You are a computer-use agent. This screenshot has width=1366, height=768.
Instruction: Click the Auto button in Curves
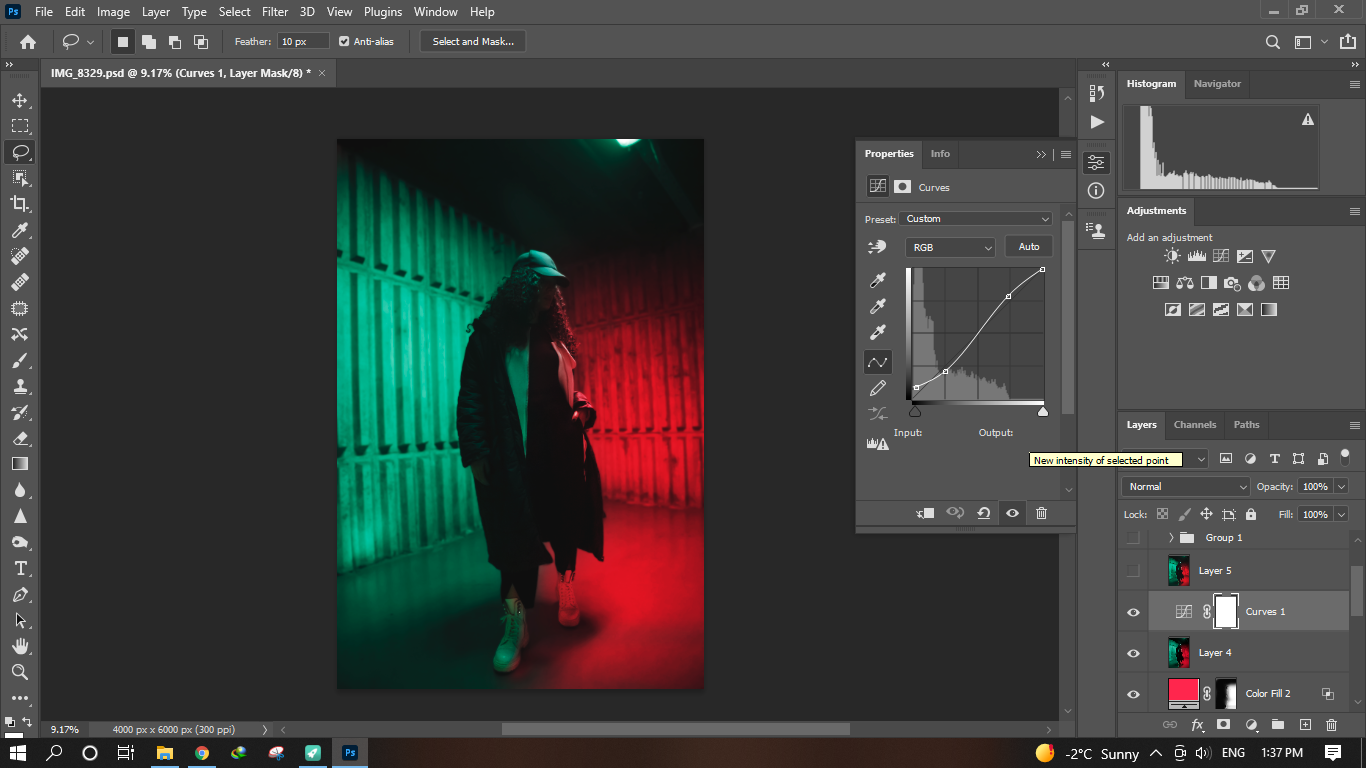[x=1029, y=247]
